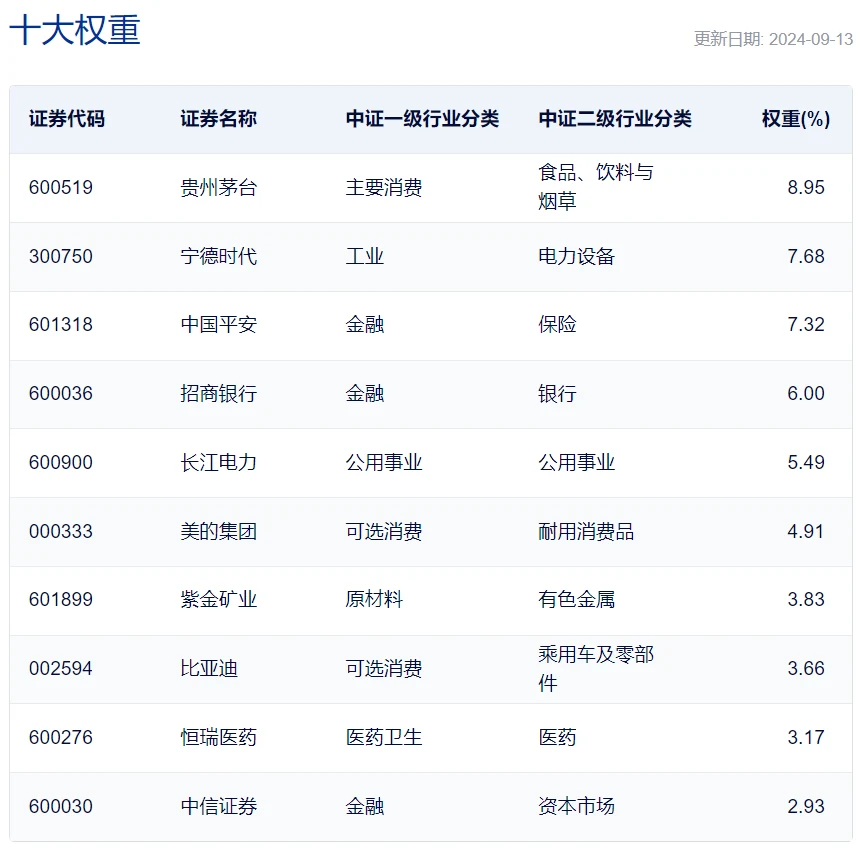Click the weight value 3.66

point(806,669)
